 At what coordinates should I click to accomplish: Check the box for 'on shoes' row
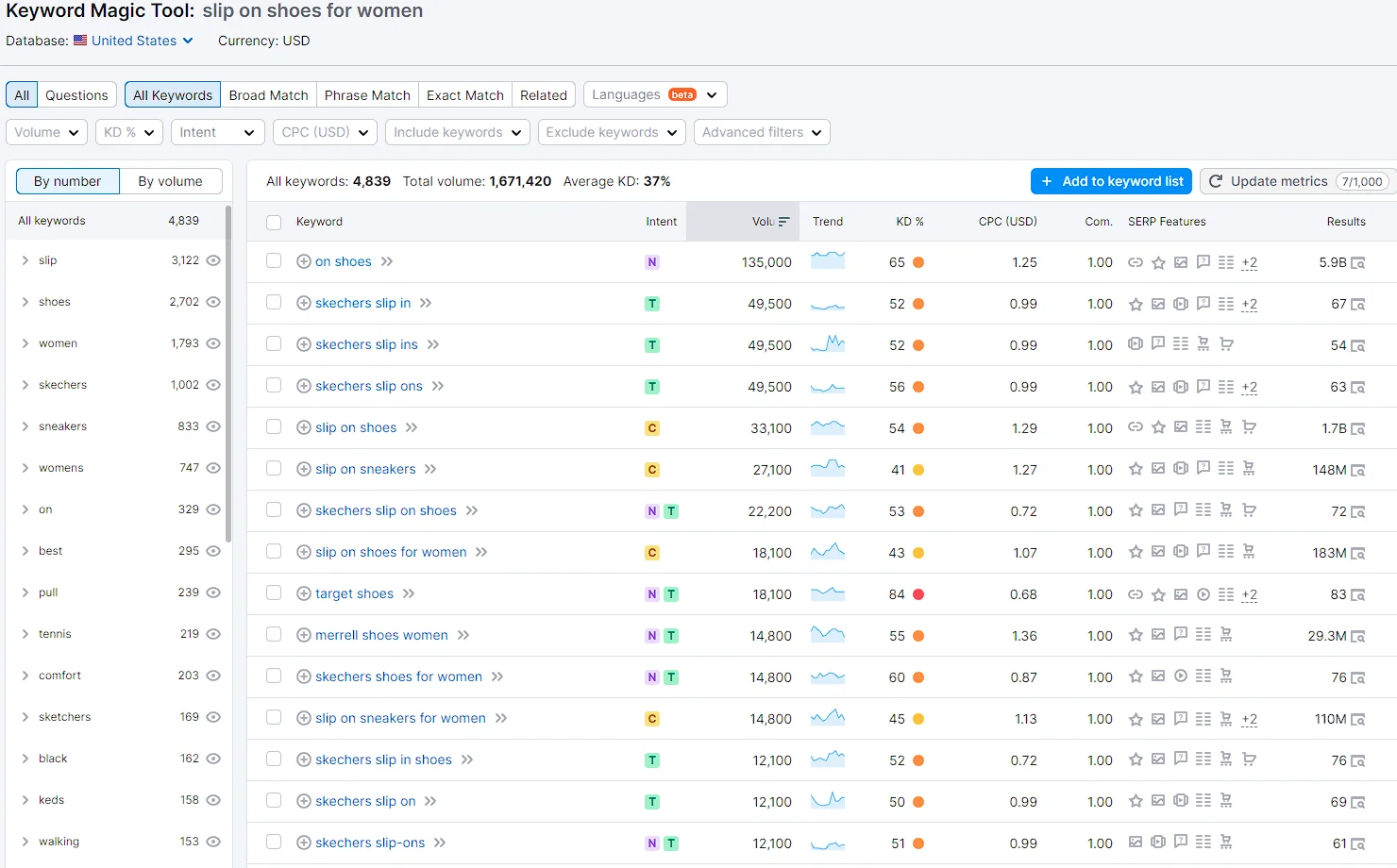(x=274, y=260)
